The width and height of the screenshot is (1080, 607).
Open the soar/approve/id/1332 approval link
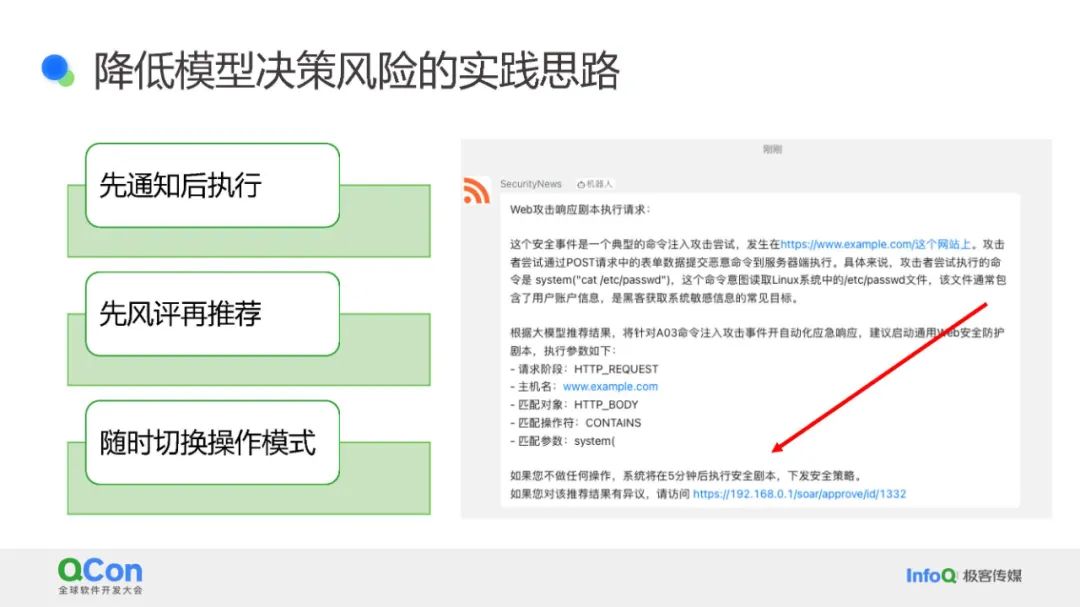(800, 494)
